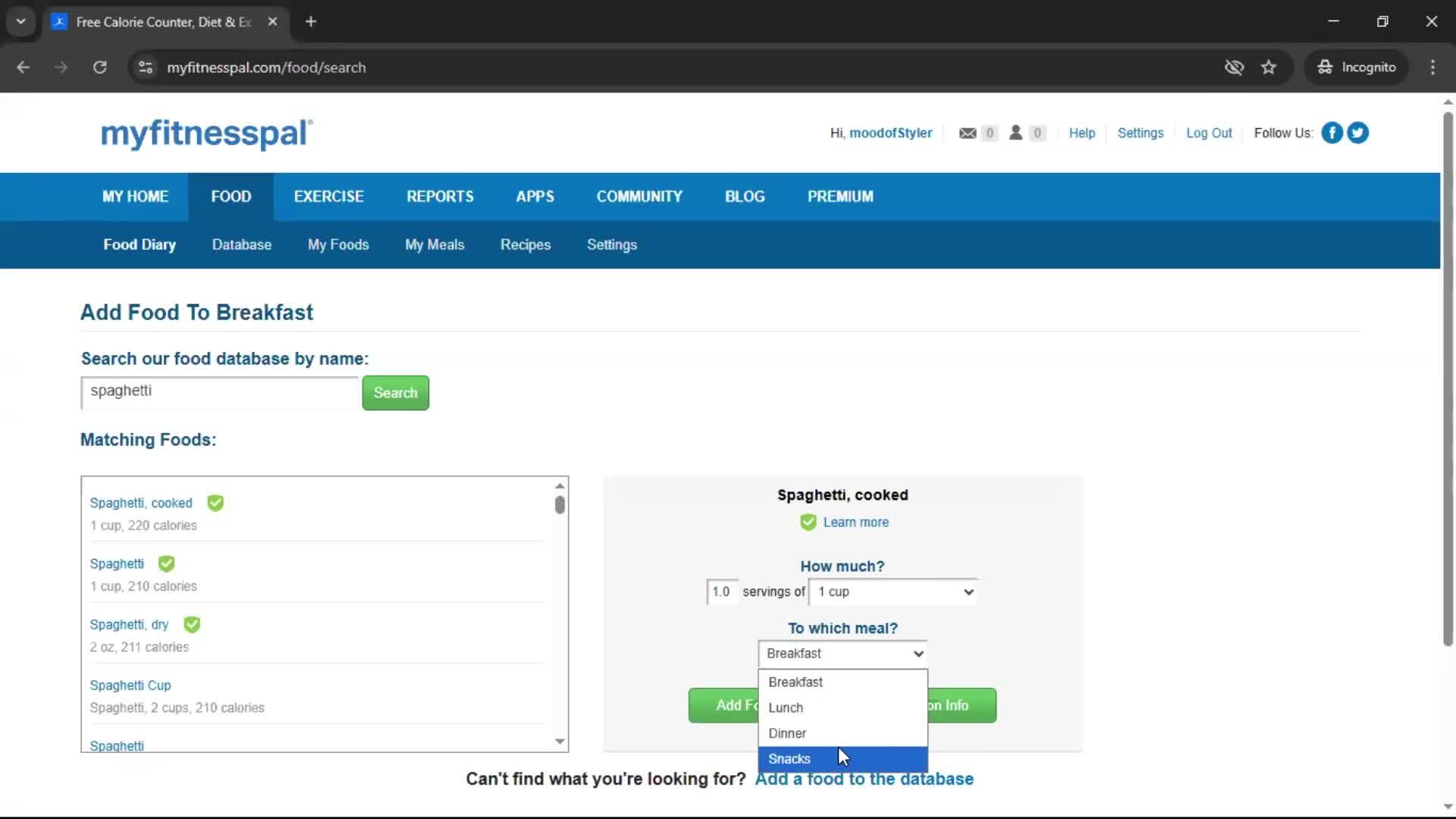The height and width of the screenshot is (819, 1456).
Task: Select Breakfast from the meal list
Action: click(843, 682)
